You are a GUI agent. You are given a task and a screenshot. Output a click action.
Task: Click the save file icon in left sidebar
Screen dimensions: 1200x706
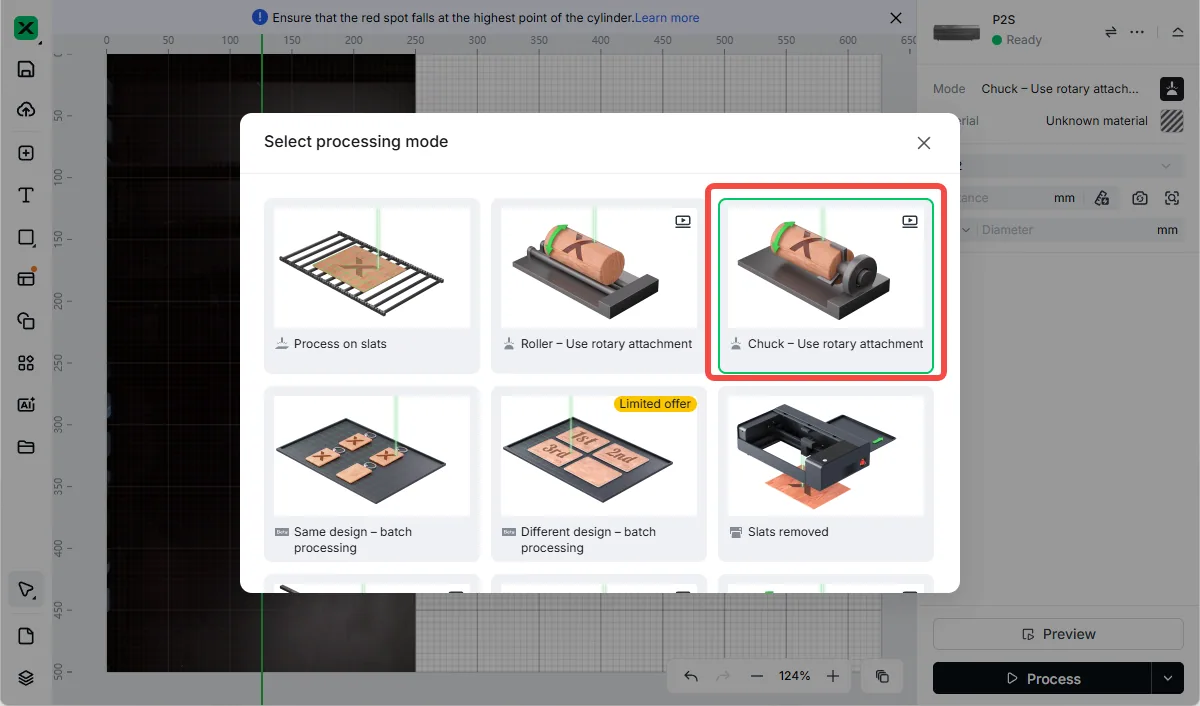point(26,69)
